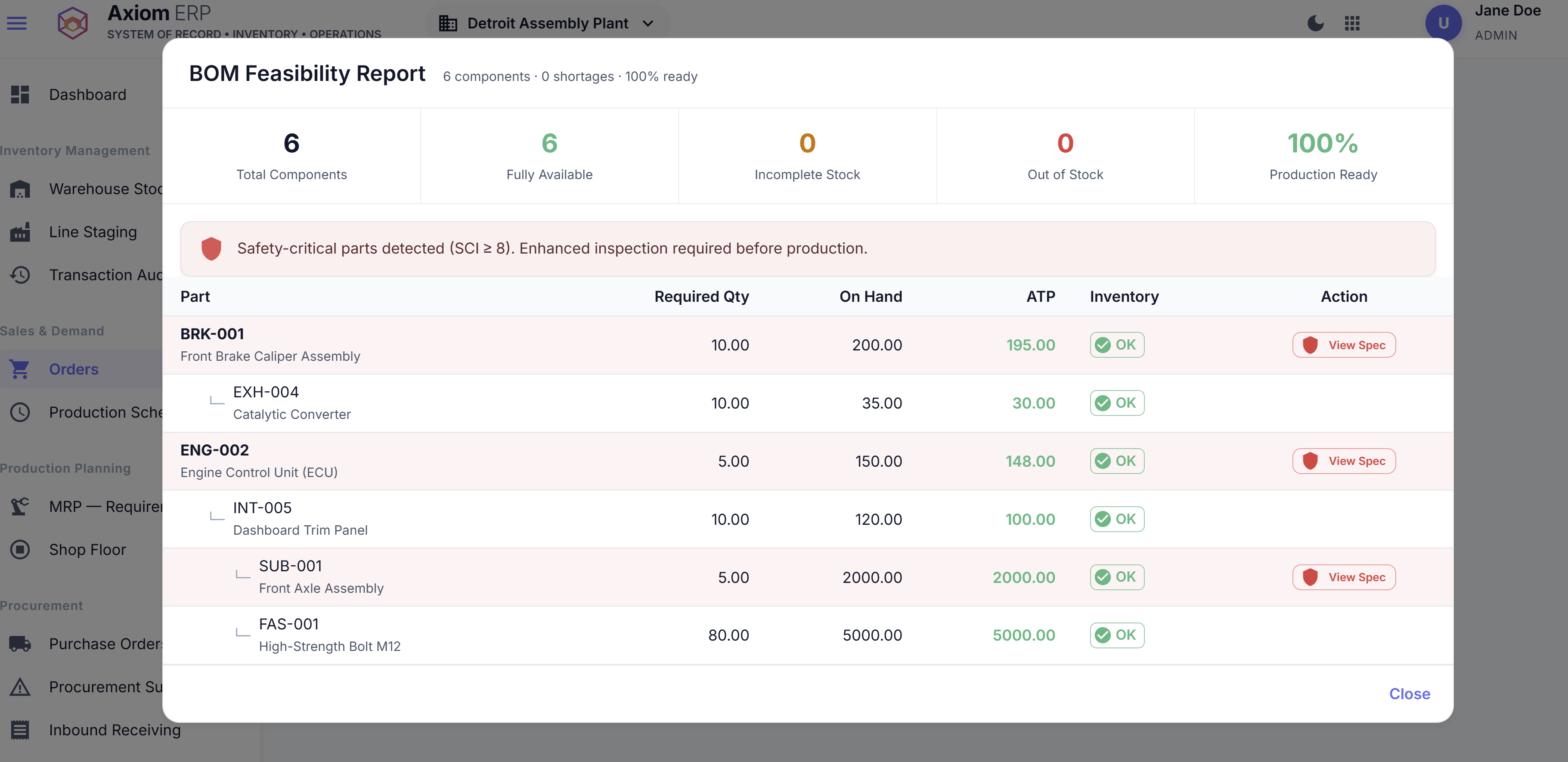Select the EXH-004 Catalytic Converter row
This screenshot has width=1568, height=762.
[808, 403]
